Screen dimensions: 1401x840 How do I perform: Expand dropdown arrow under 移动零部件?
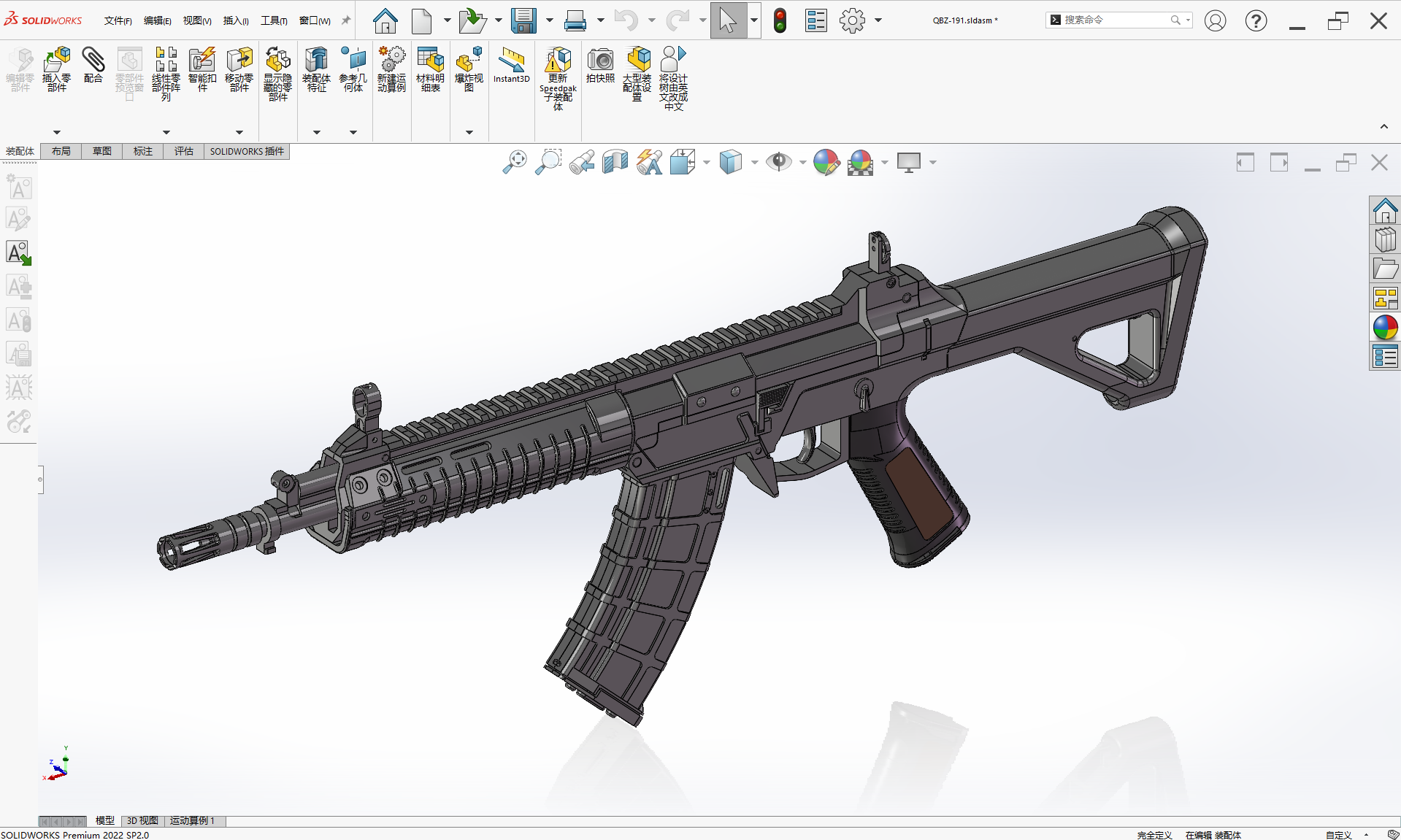[x=239, y=132]
